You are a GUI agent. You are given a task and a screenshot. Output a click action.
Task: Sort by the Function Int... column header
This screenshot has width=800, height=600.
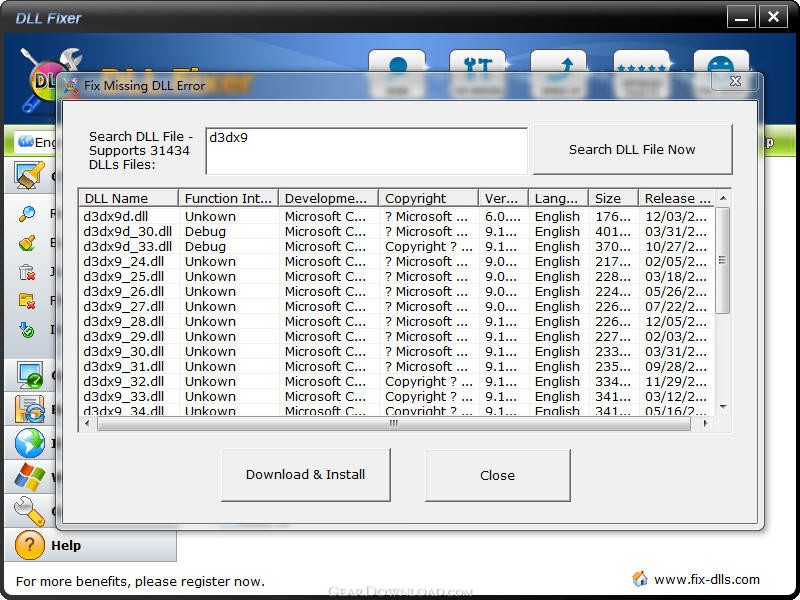228,198
